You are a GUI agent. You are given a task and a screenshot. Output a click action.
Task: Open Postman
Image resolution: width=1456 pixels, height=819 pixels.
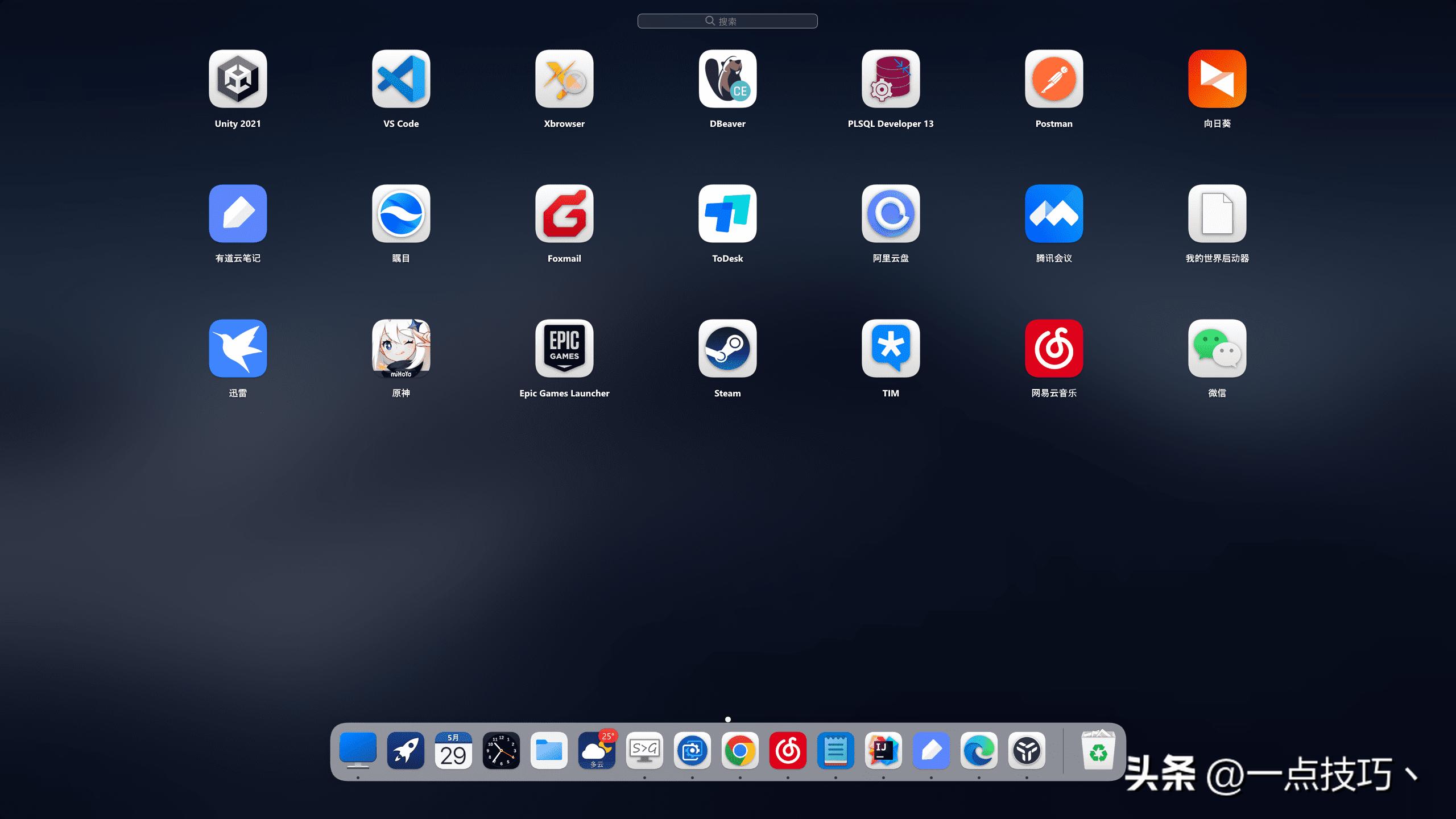pyautogui.click(x=1053, y=80)
